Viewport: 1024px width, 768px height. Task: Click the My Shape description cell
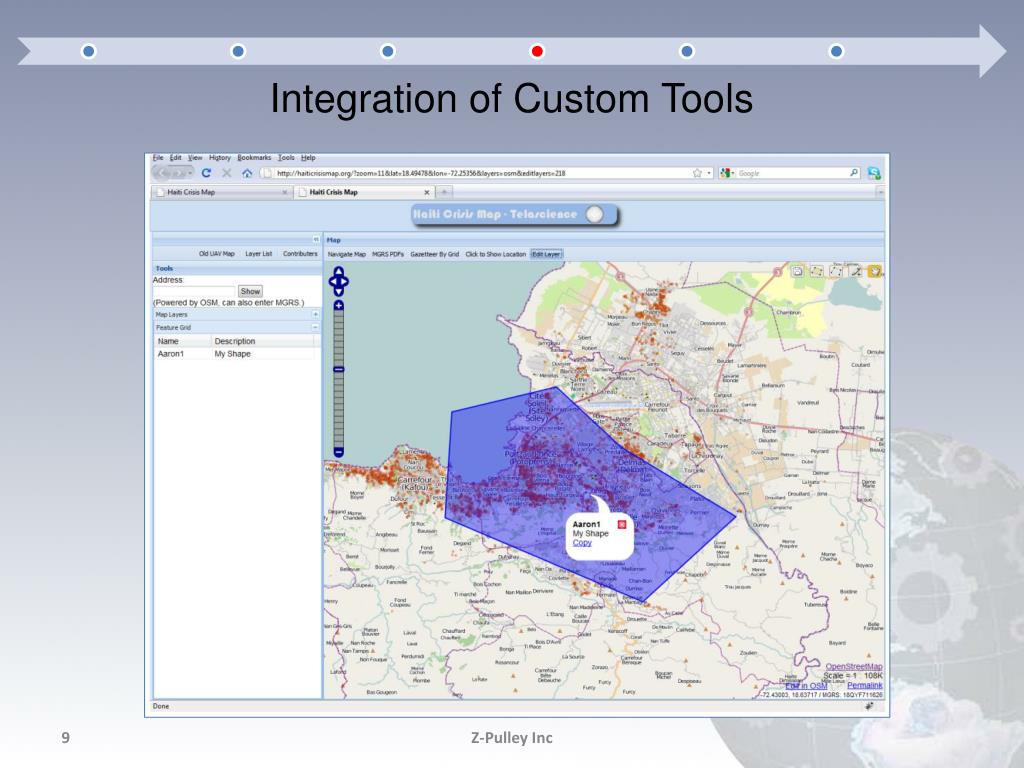tap(232, 354)
